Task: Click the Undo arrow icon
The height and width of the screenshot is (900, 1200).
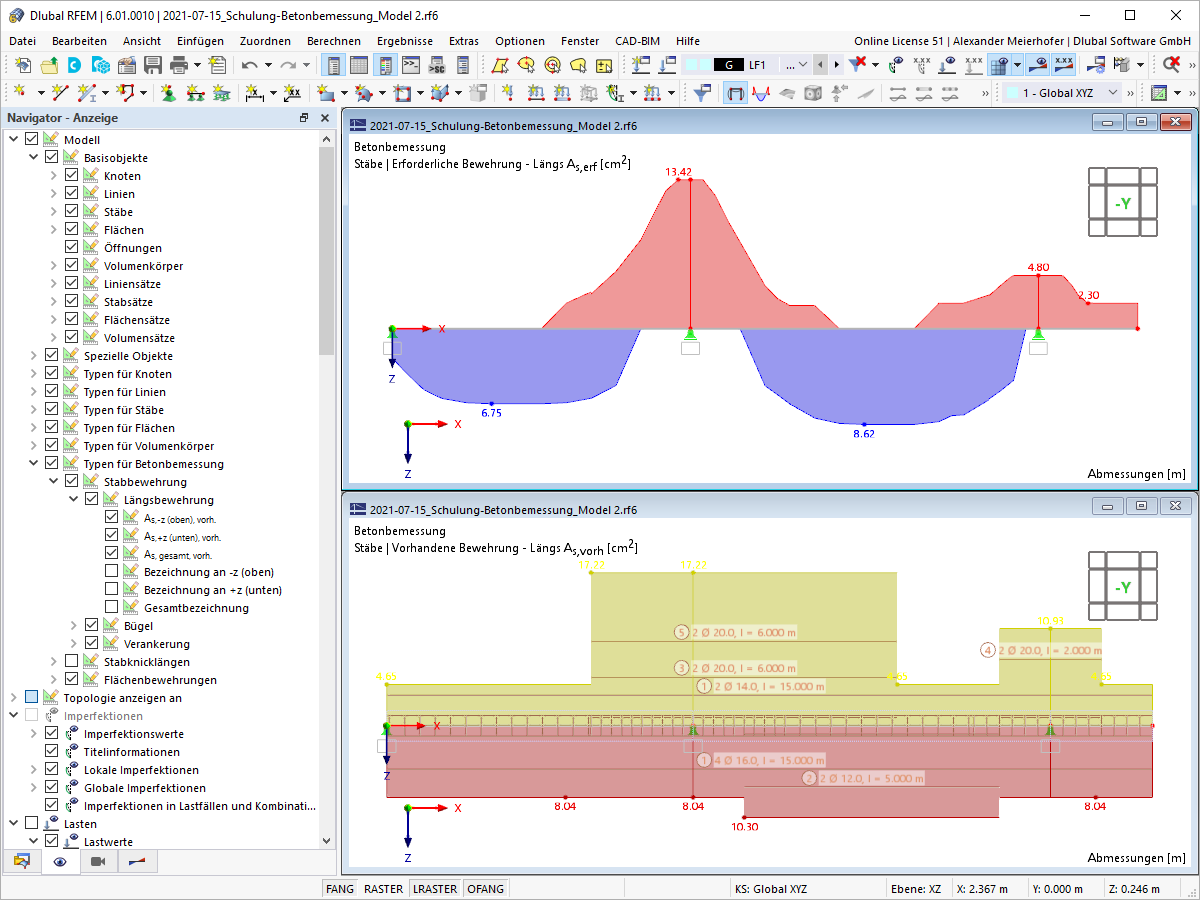Action: coord(249,65)
